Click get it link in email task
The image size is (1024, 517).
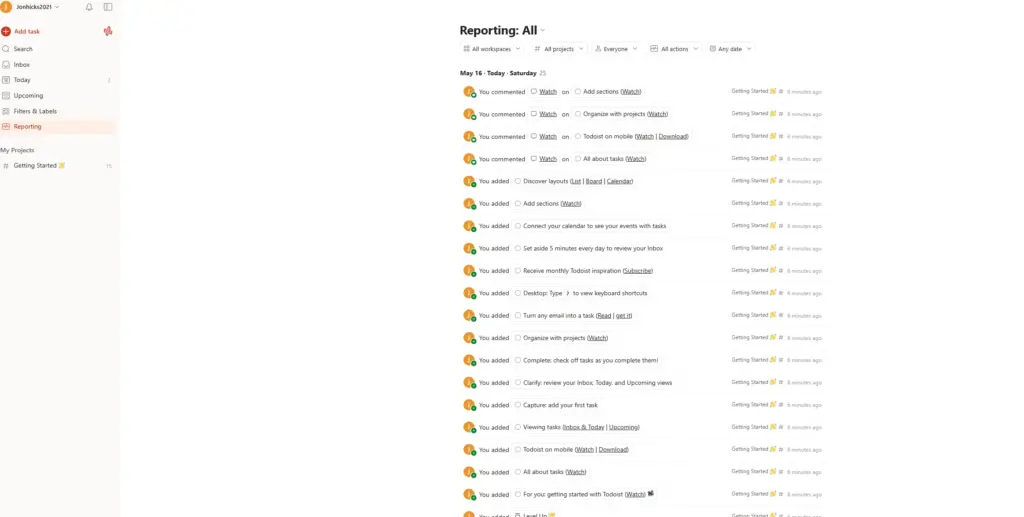(x=624, y=315)
